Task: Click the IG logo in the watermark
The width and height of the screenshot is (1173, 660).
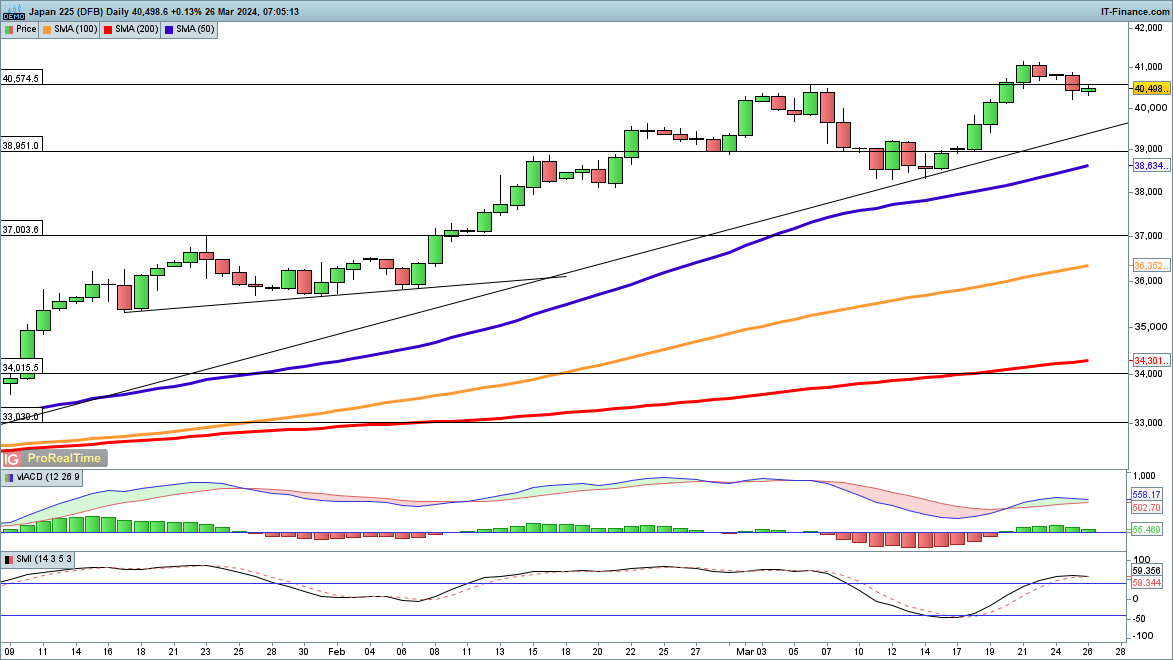Action: click(x=12, y=459)
